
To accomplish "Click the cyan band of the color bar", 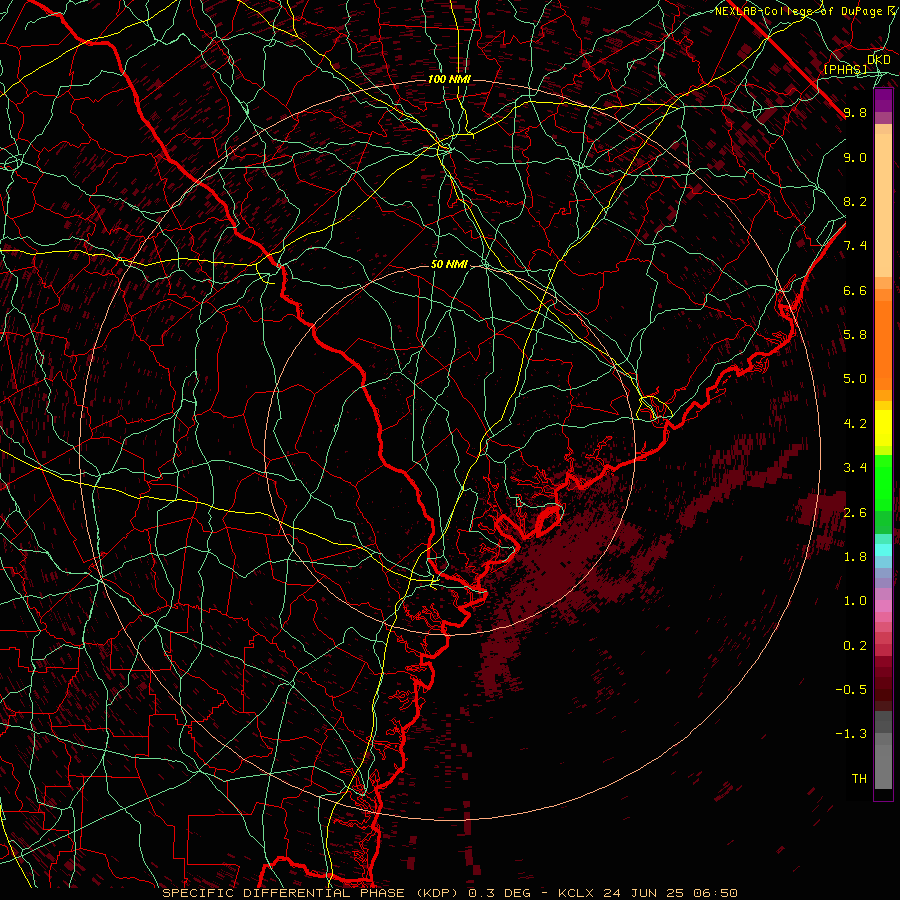I will 883,550.
